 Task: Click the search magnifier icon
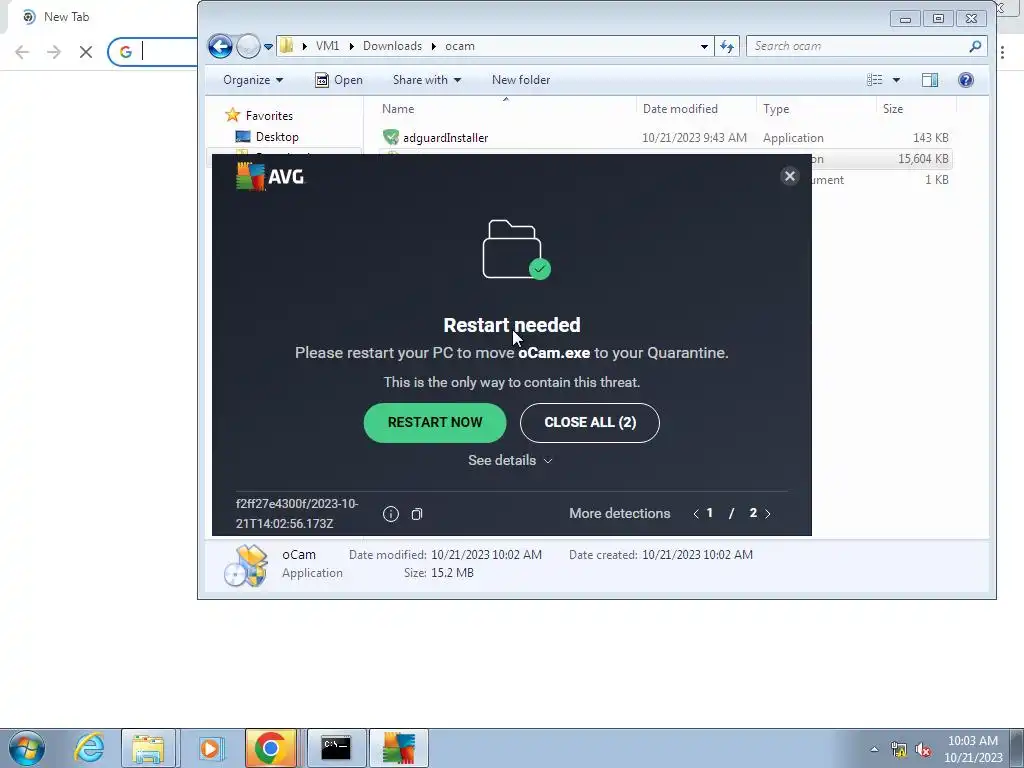(975, 46)
